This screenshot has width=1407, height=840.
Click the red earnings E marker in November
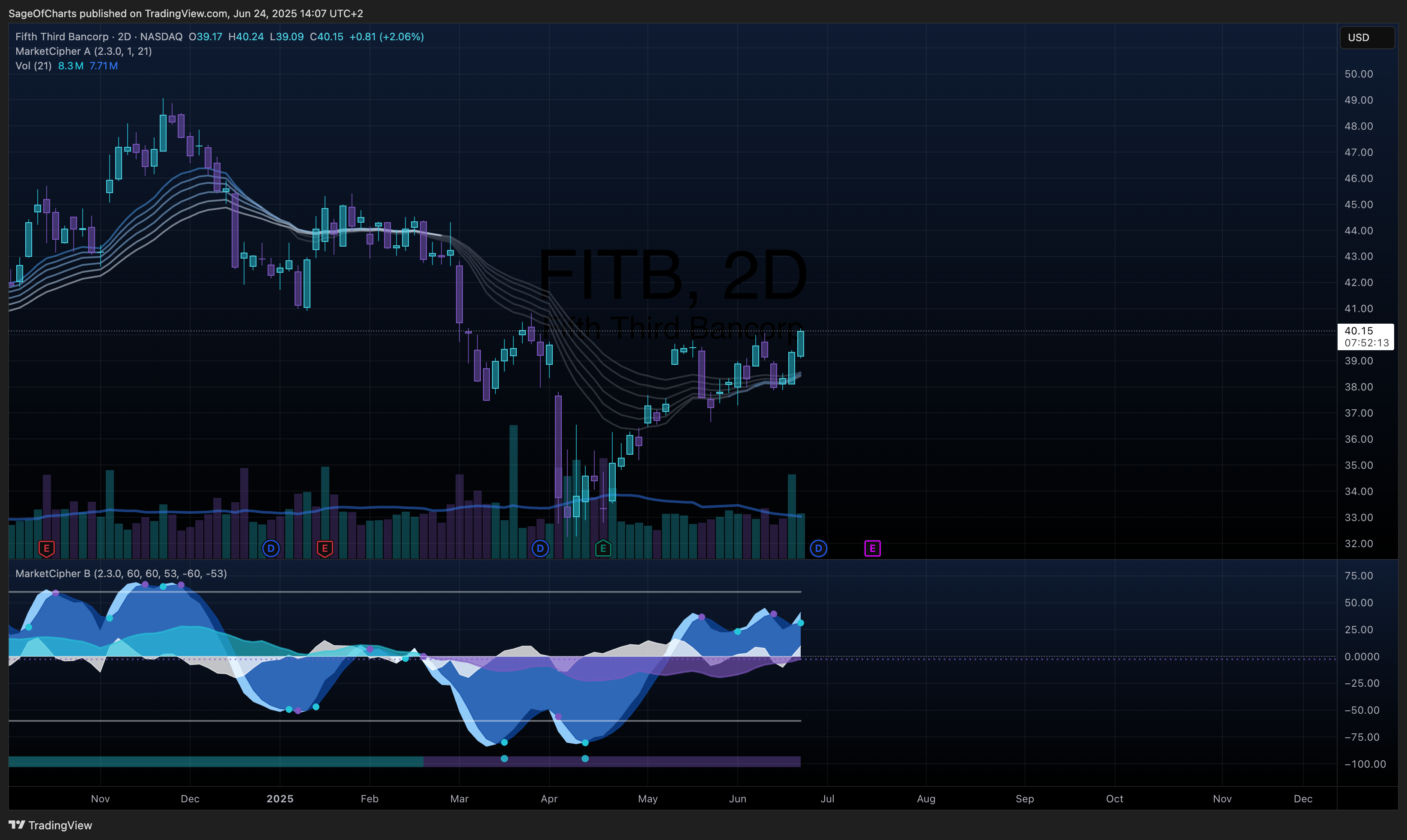tap(46, 548)
